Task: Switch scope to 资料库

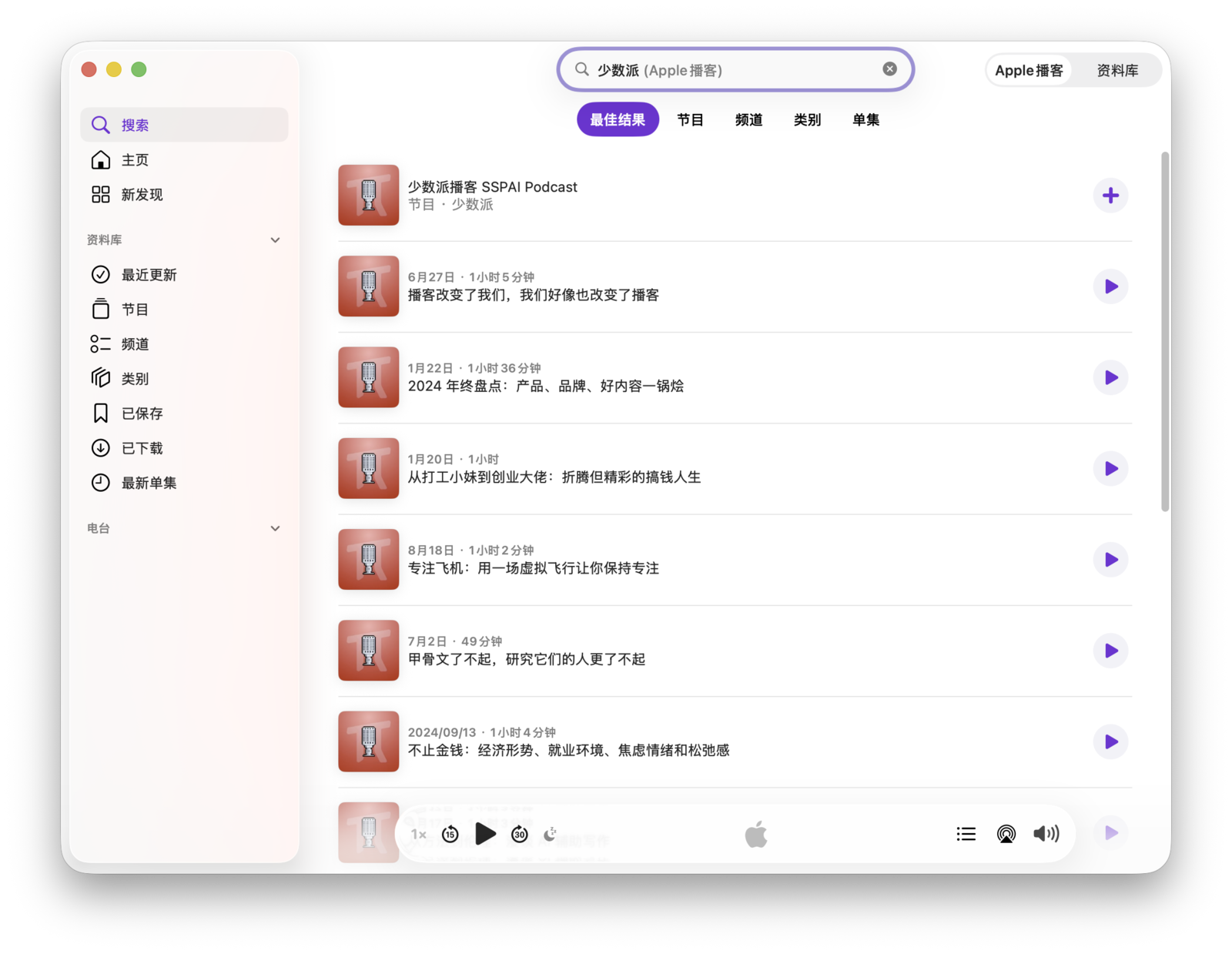Action: tap(1116, 71)
